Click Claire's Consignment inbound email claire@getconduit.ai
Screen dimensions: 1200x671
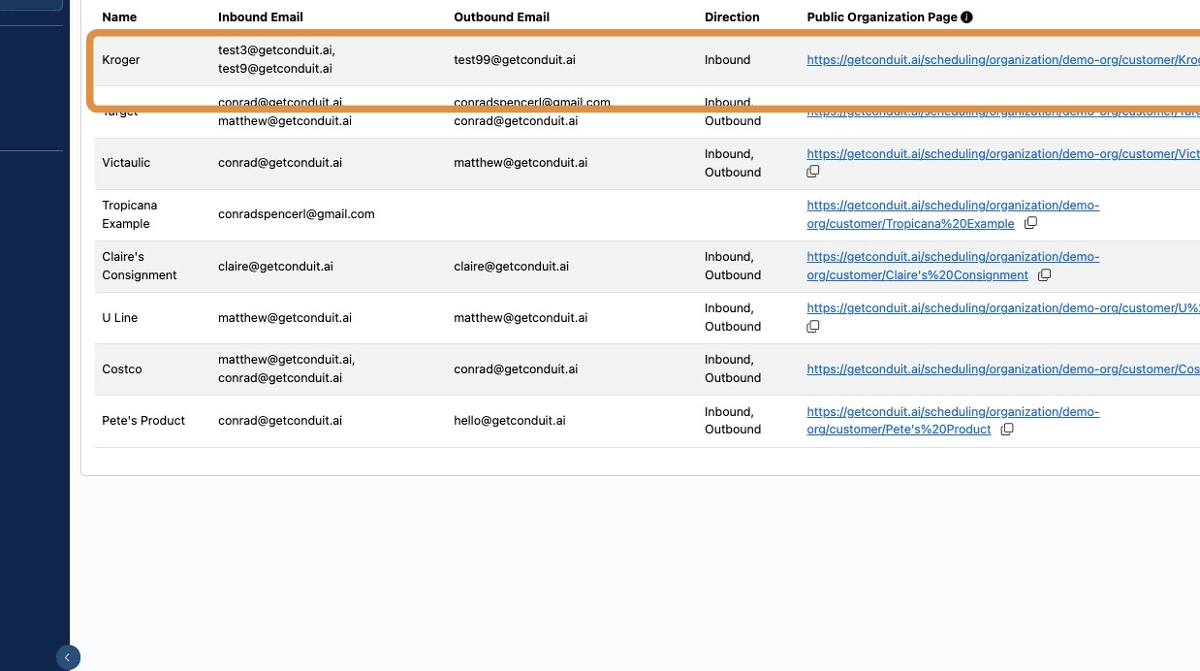pyautogui.click(x=276, y=266)
